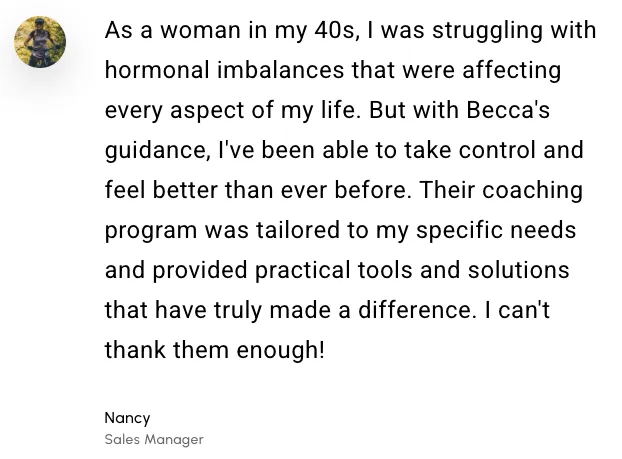Image resolution: width=622 pixels, height=459 pixels.
Task: Click Nancy's round avatar photo
Action: point(40,42)
